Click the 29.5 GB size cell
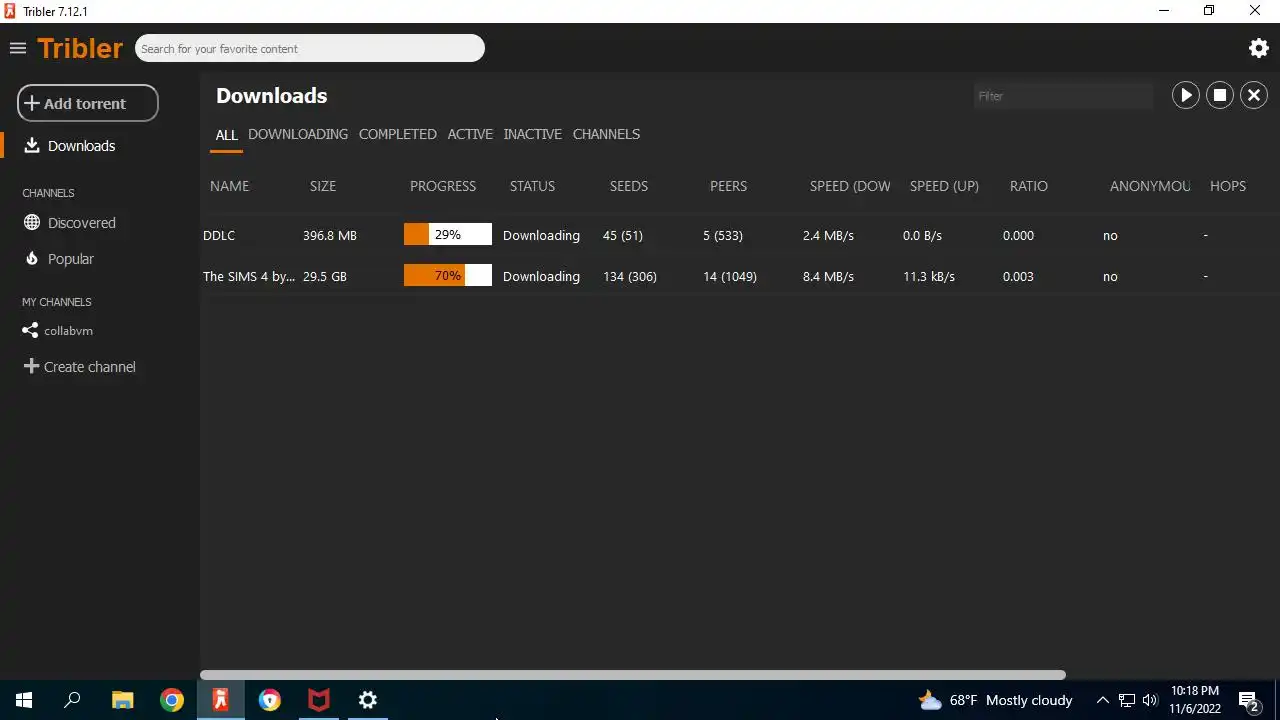This screenshot has height=720, width=1280. (325, 276)
